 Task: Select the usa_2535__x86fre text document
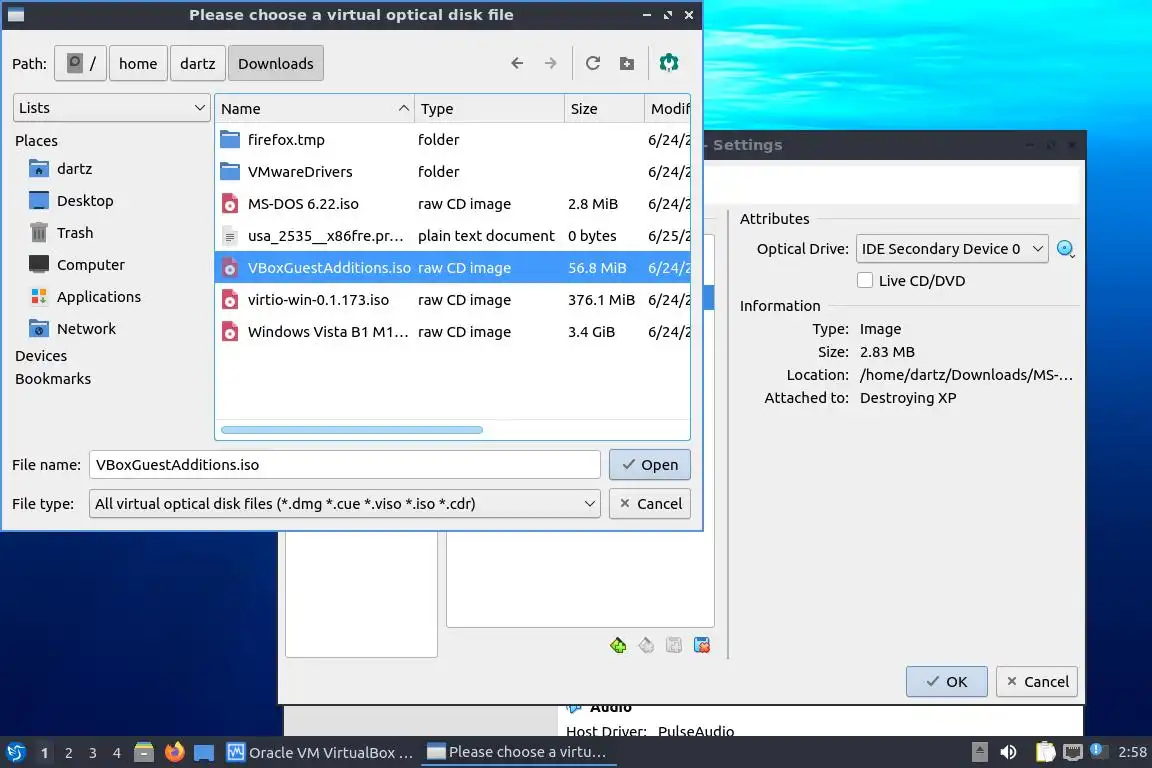[x=453, y=236]
